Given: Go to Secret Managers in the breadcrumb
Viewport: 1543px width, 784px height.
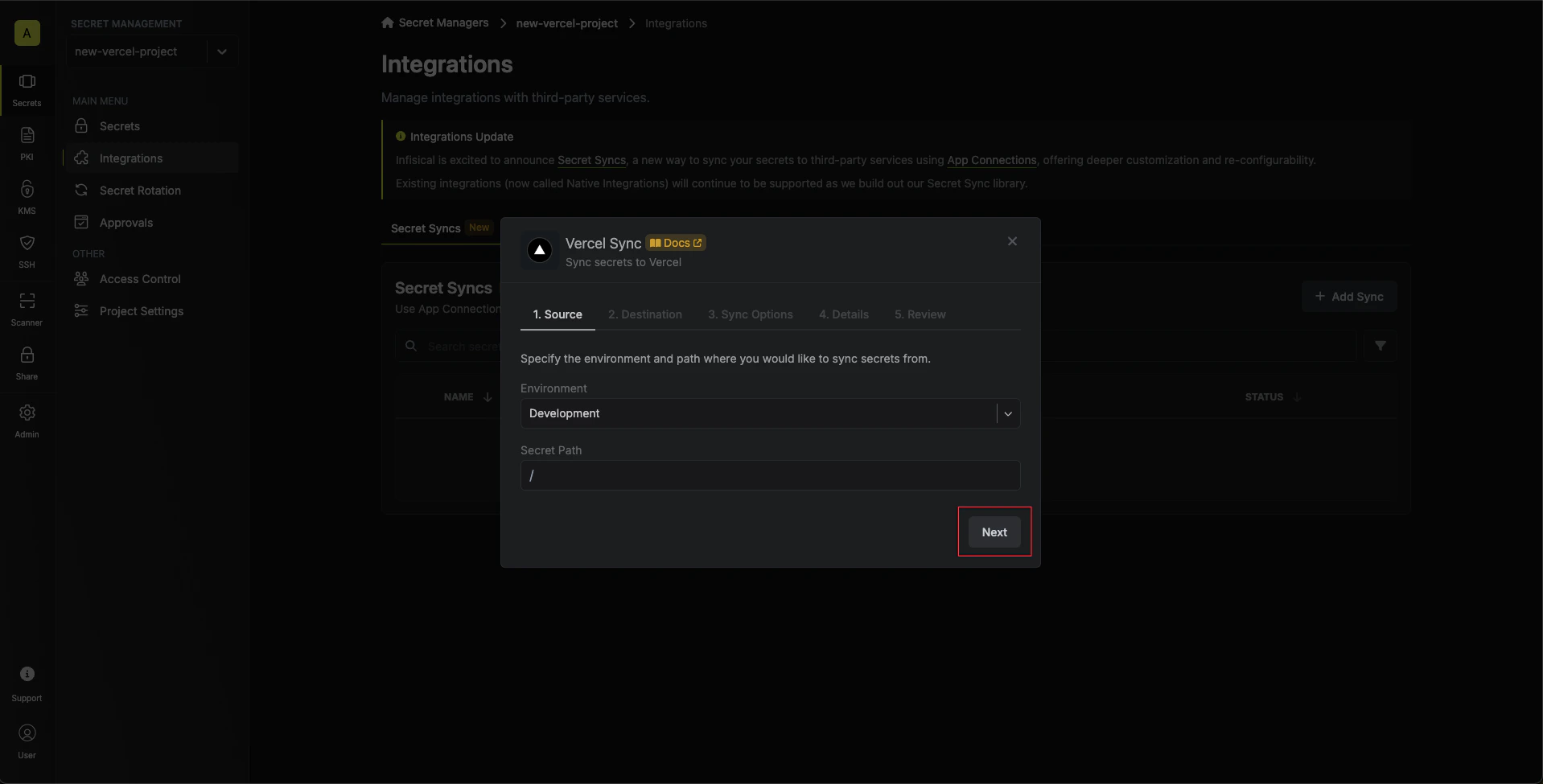Looking at the screenshot, I should pyautogui.click(x=443, y=23).
